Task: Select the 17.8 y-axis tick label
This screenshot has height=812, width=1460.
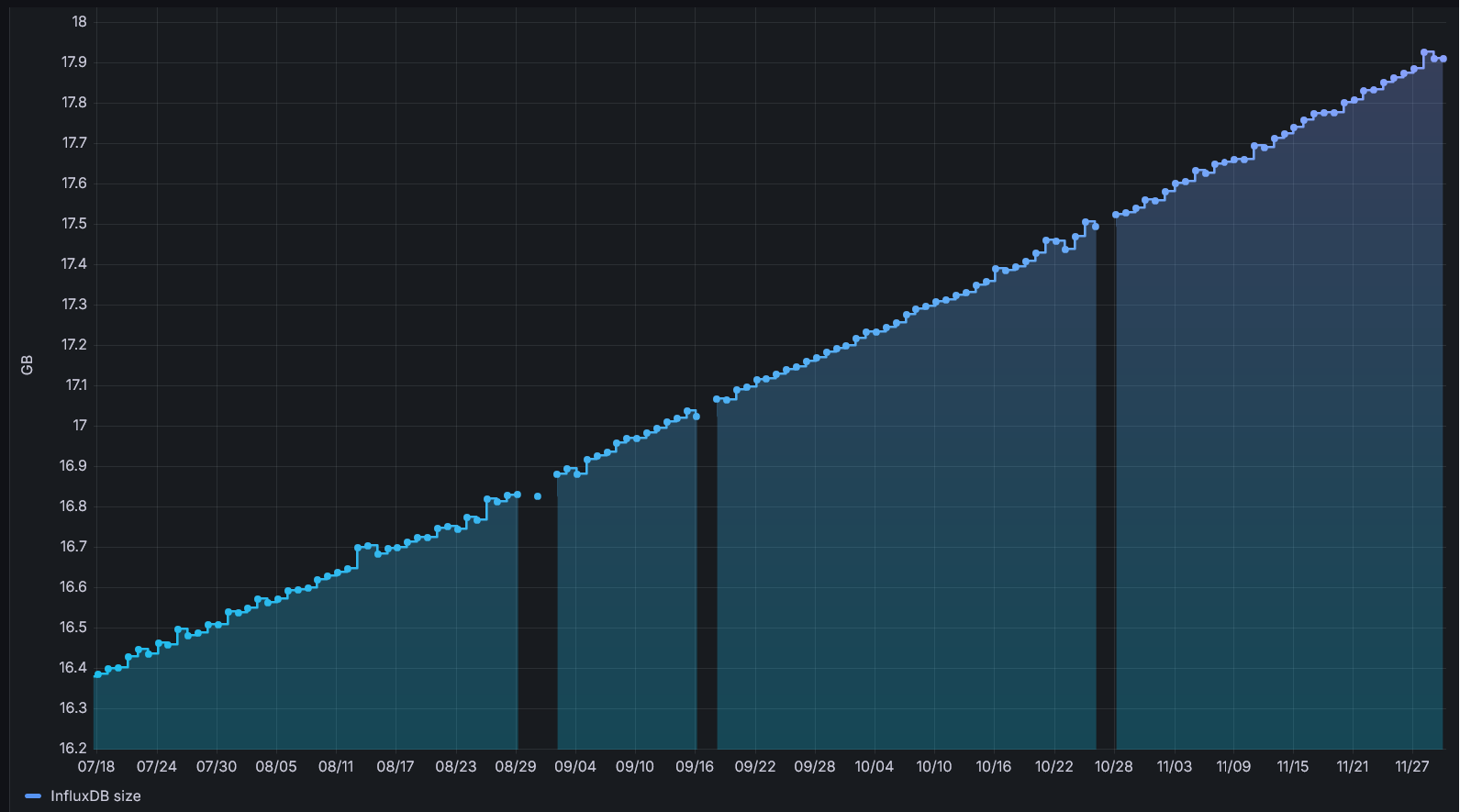Action: click(74, 103)
